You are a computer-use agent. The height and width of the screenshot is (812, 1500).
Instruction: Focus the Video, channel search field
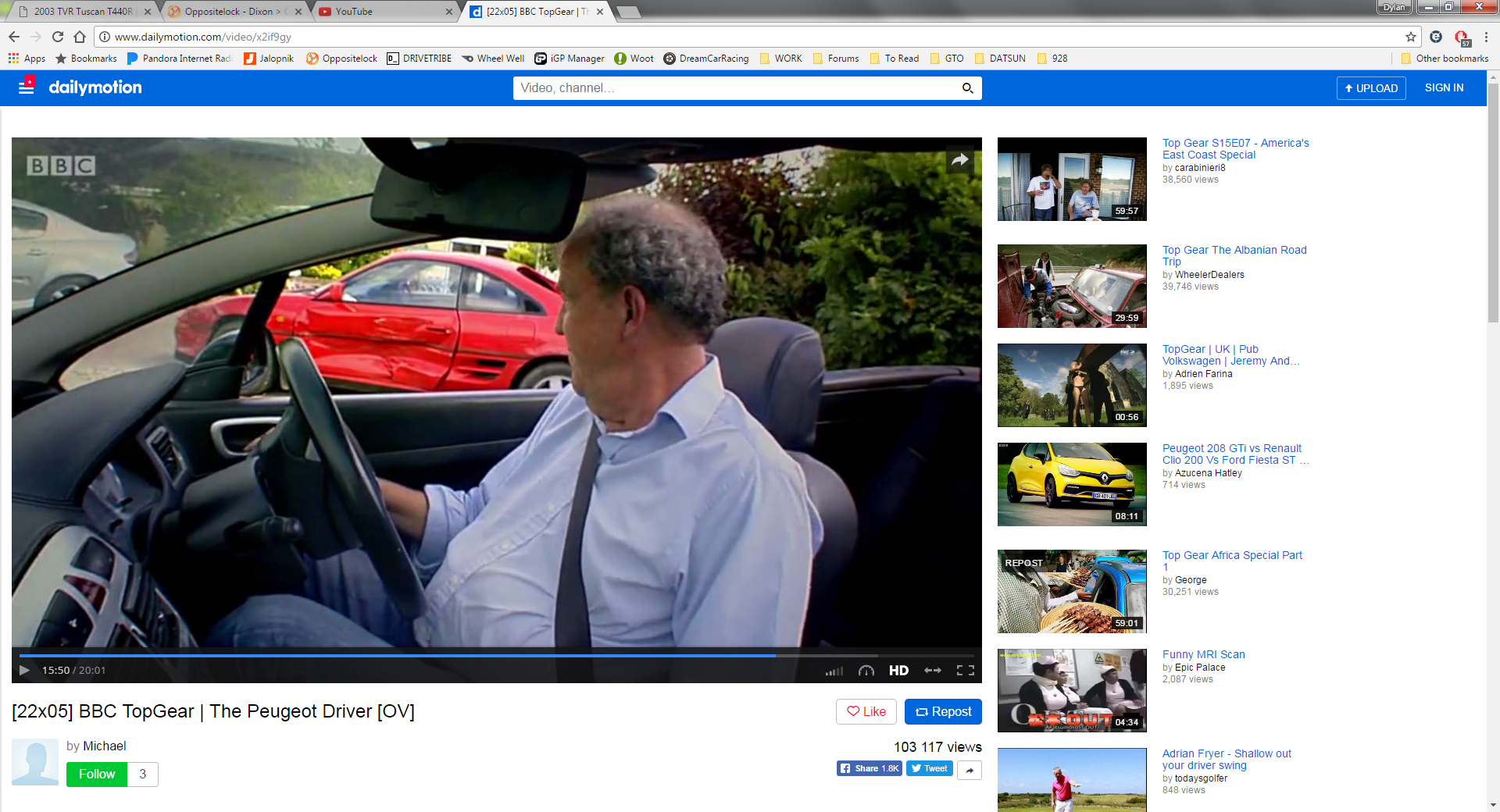(734, 88)
